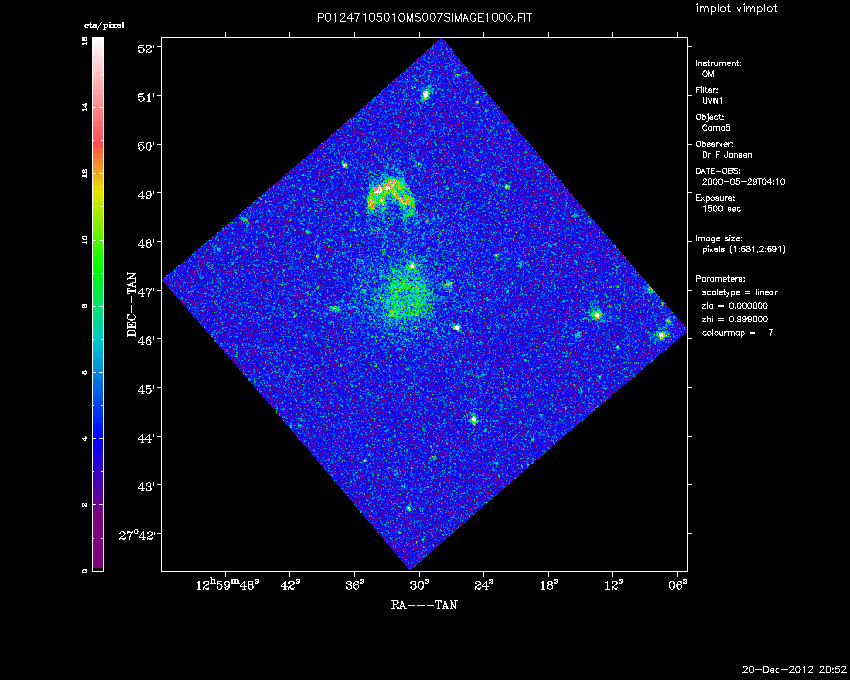Click the 'colourmap = 7' parameter
The height and width of the screenshot is (680, 850).
(x=737, y=333)
